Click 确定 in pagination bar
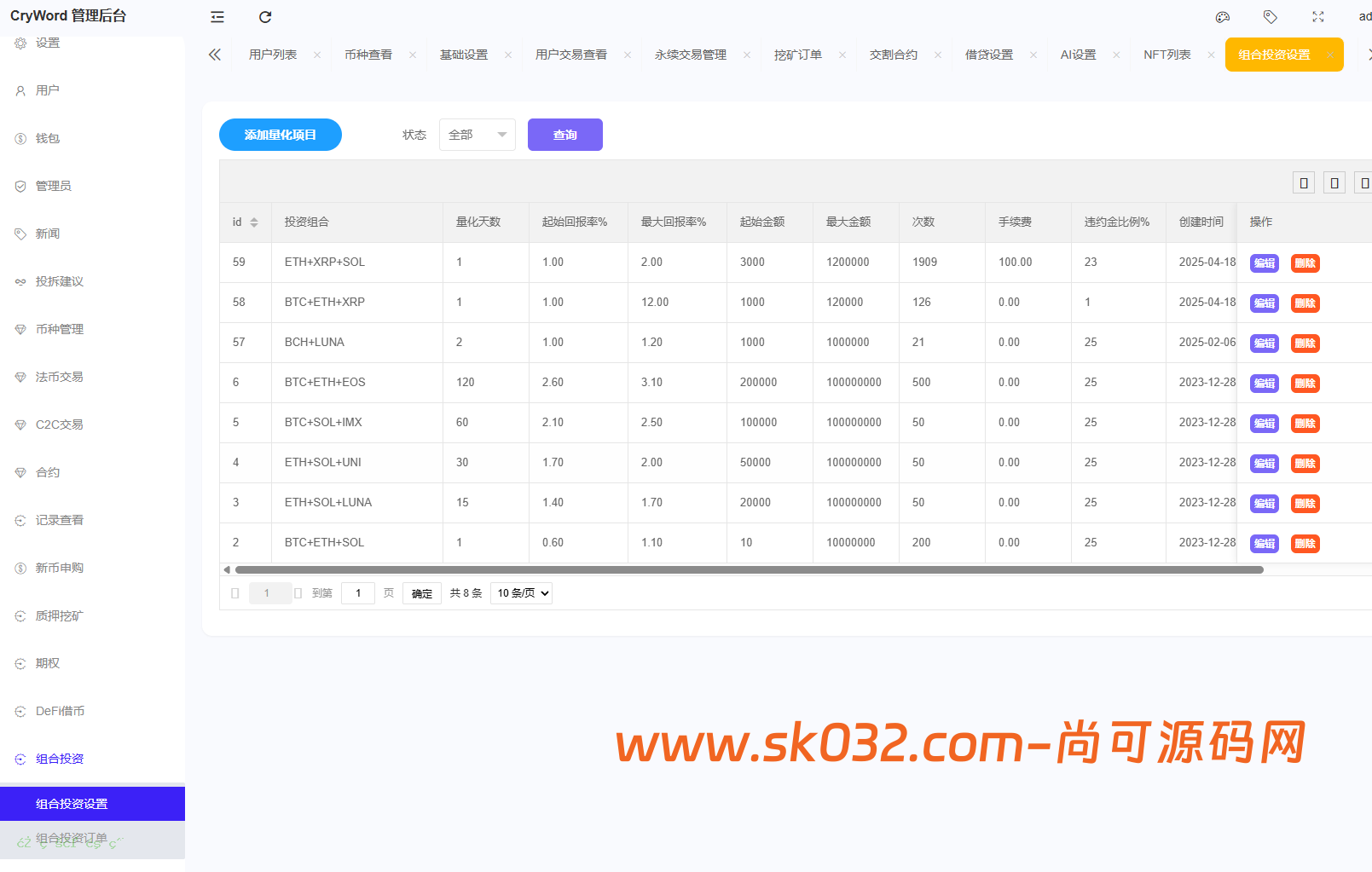The height and width of the screenshot is (872, 1372). pos(422,593)
